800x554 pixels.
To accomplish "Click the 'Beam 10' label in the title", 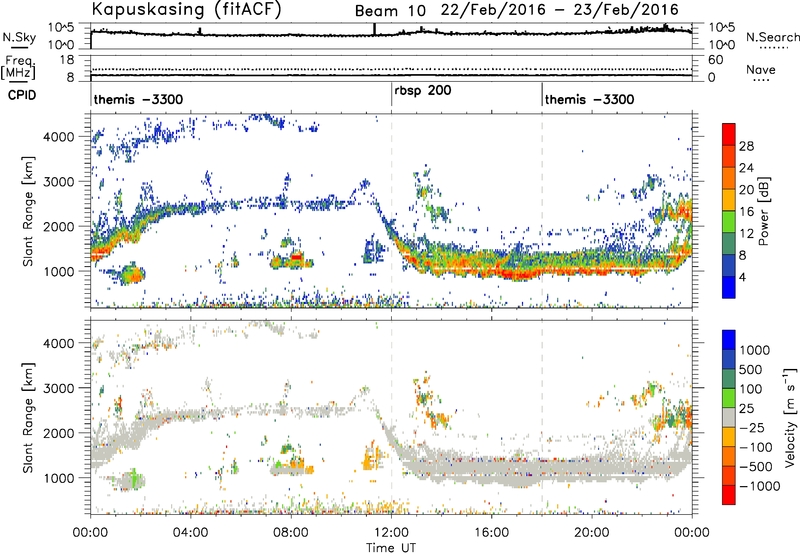I will [x=390, y=11].
